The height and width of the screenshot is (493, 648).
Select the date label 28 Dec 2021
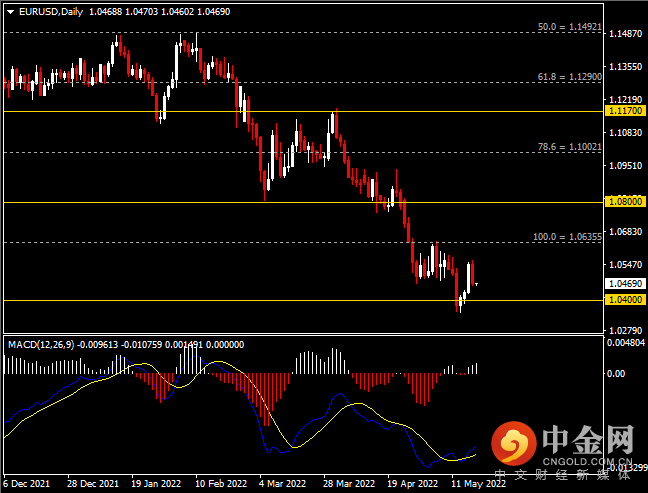pos(93,483)
